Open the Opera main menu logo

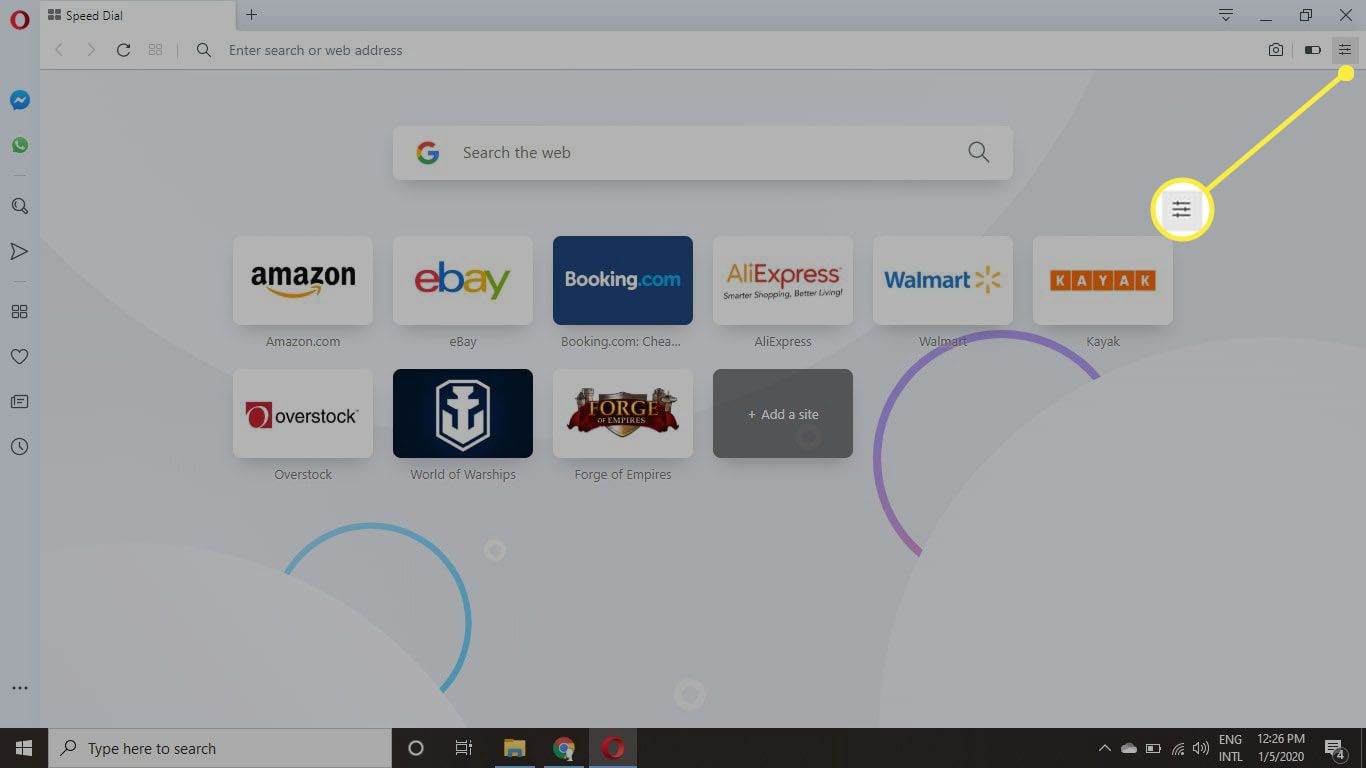tap(19, 19)
